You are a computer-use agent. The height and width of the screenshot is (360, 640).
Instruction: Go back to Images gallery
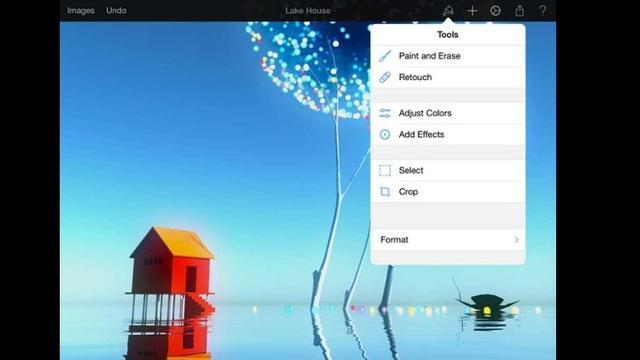coord(80,11)
